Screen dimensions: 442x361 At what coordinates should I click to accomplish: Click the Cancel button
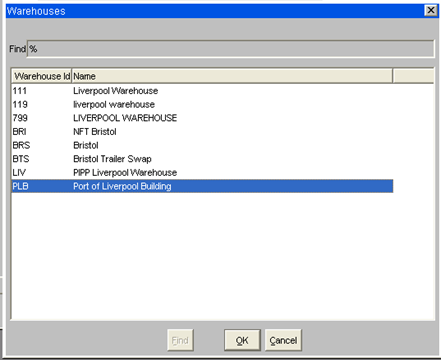click(283, 340)
